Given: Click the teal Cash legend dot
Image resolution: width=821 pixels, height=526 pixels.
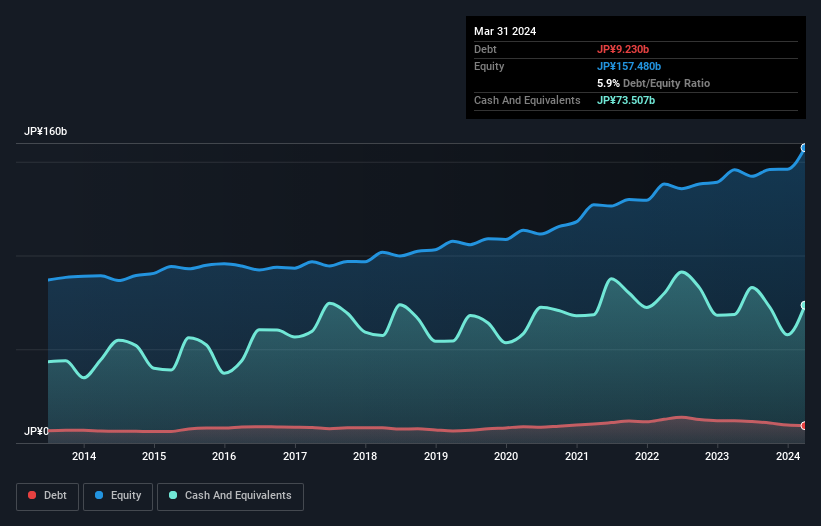Looking at the screenshot, I should click(x=173, y=495).
